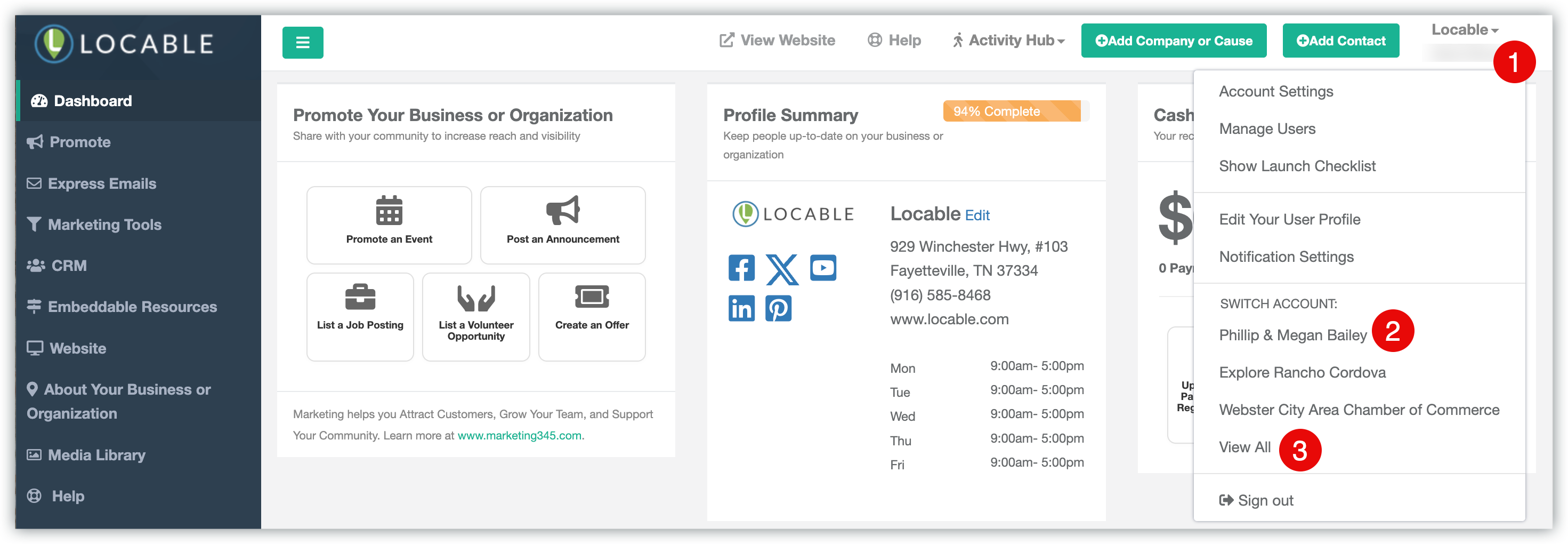Toggle the hamburger menu button
1568x544 pixels.
(303, 43)
